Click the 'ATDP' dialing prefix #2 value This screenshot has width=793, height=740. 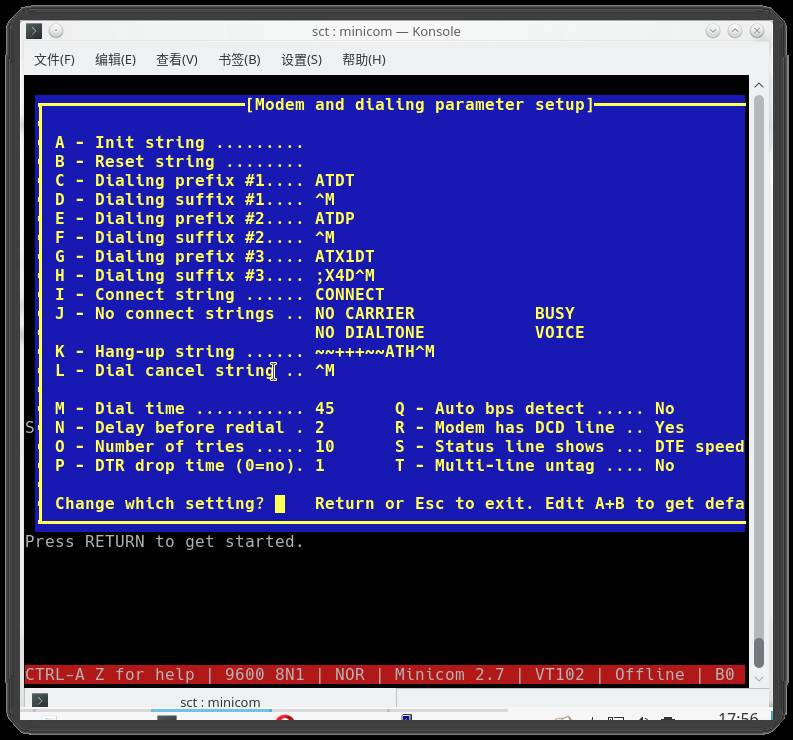pyautogui.click(x=334, y=219)
